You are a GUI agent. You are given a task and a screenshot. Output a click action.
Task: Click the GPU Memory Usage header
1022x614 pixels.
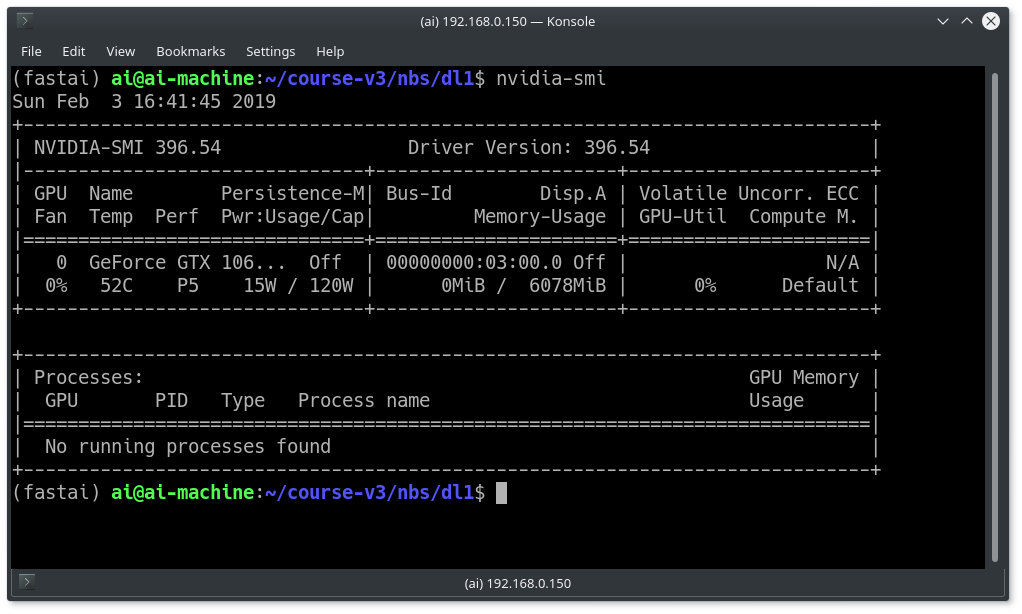(x=804, y=388)
